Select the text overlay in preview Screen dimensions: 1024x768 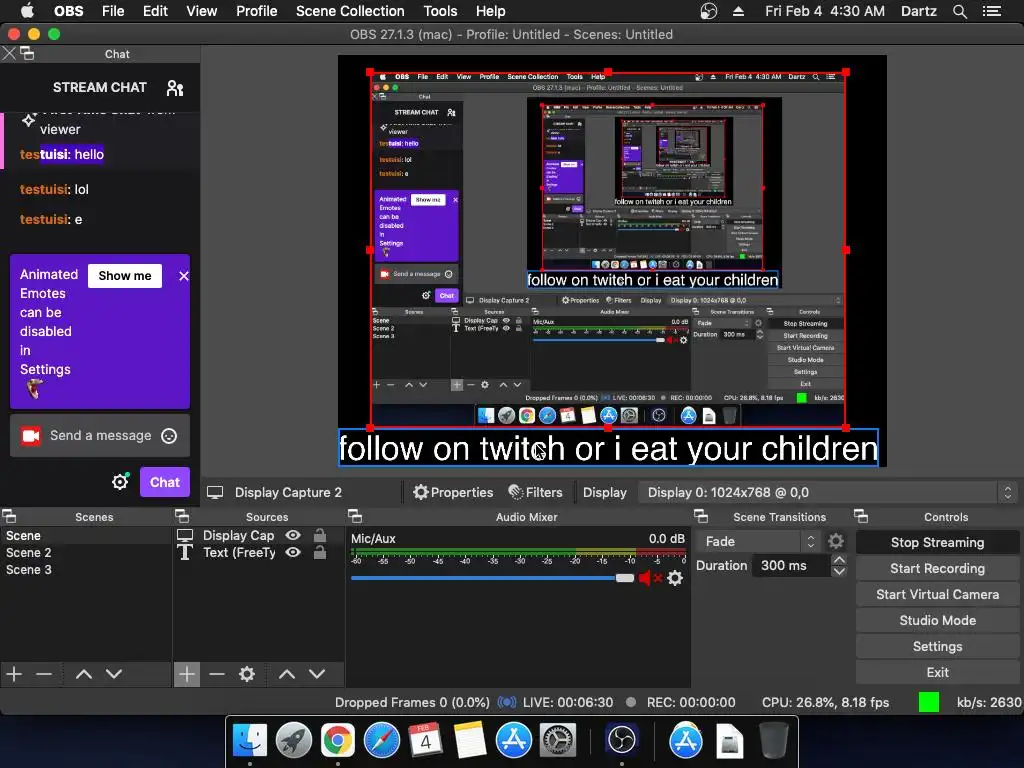pyautogui.click(x=608, y=449)
